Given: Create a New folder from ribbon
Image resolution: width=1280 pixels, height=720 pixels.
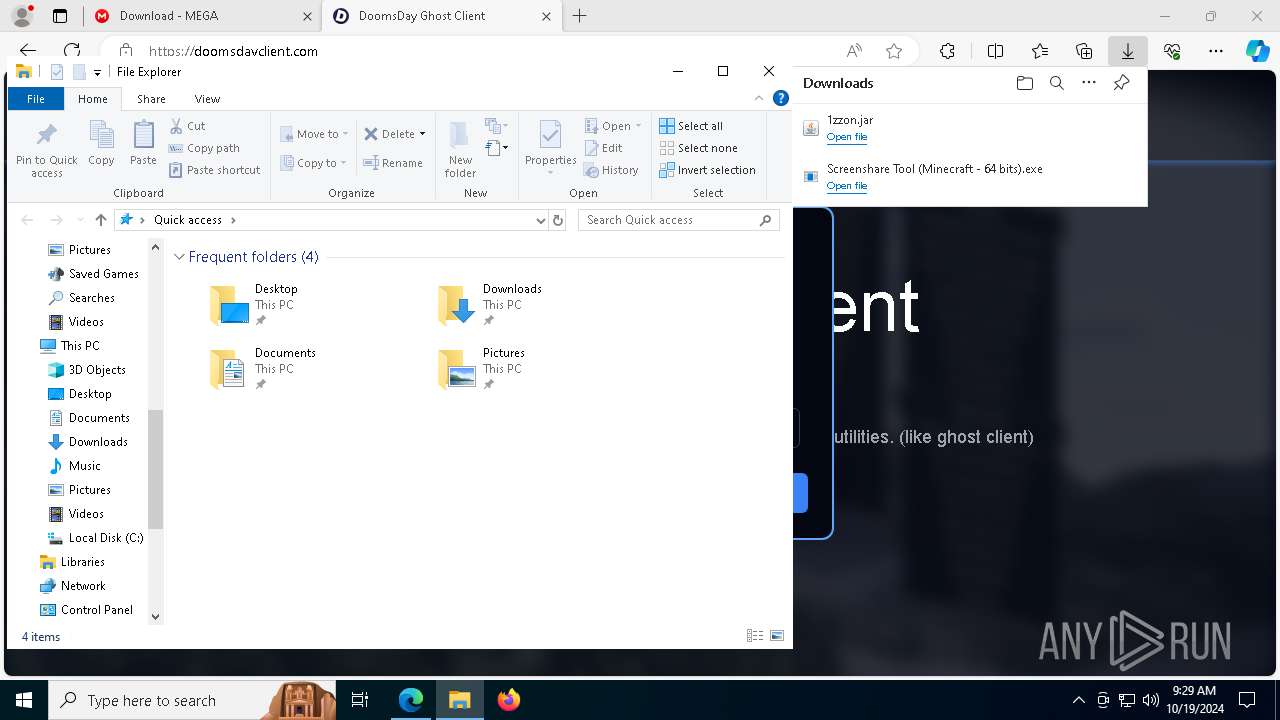Looking at the screenshot, I should [460, 150].
